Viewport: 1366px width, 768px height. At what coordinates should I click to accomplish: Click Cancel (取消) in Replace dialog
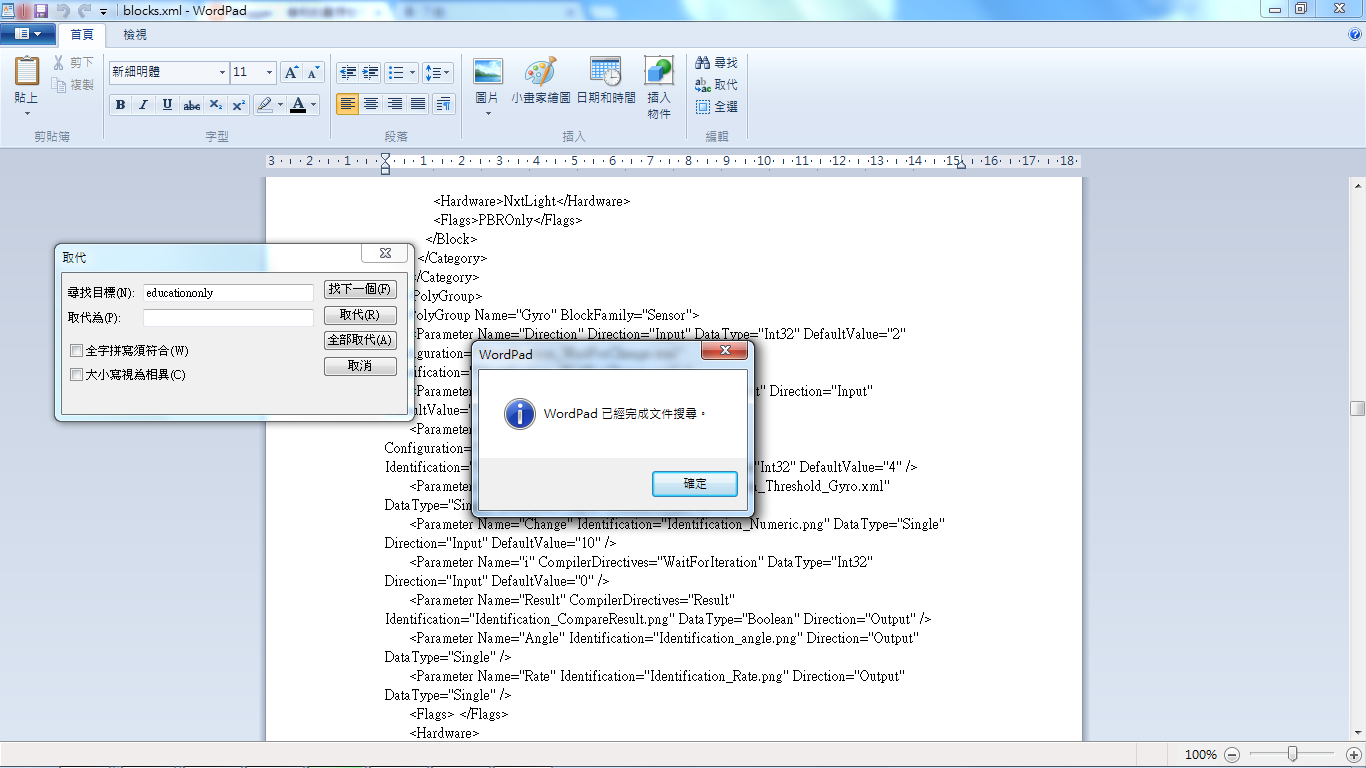tap(360, 367)
